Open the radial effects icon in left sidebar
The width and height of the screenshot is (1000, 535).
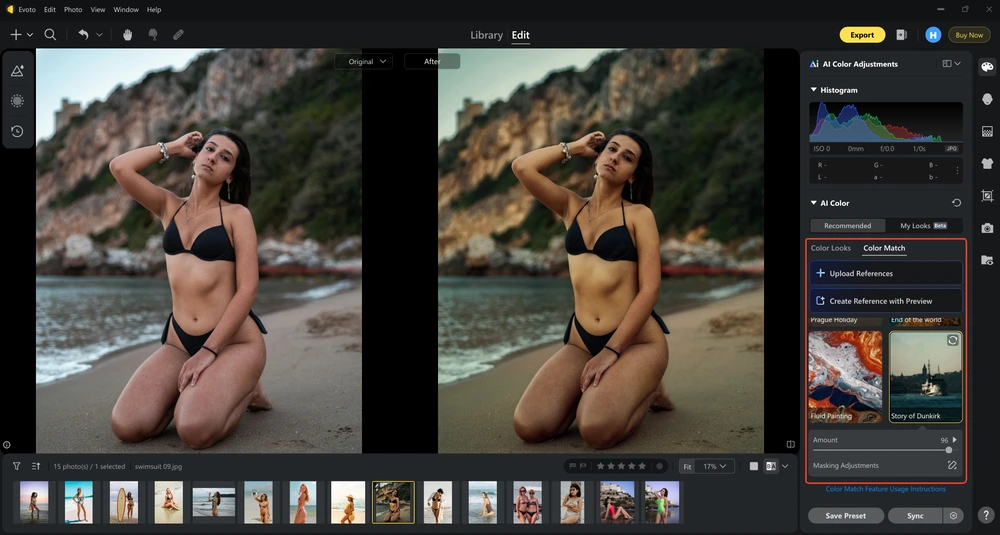(x=17, y=101)
